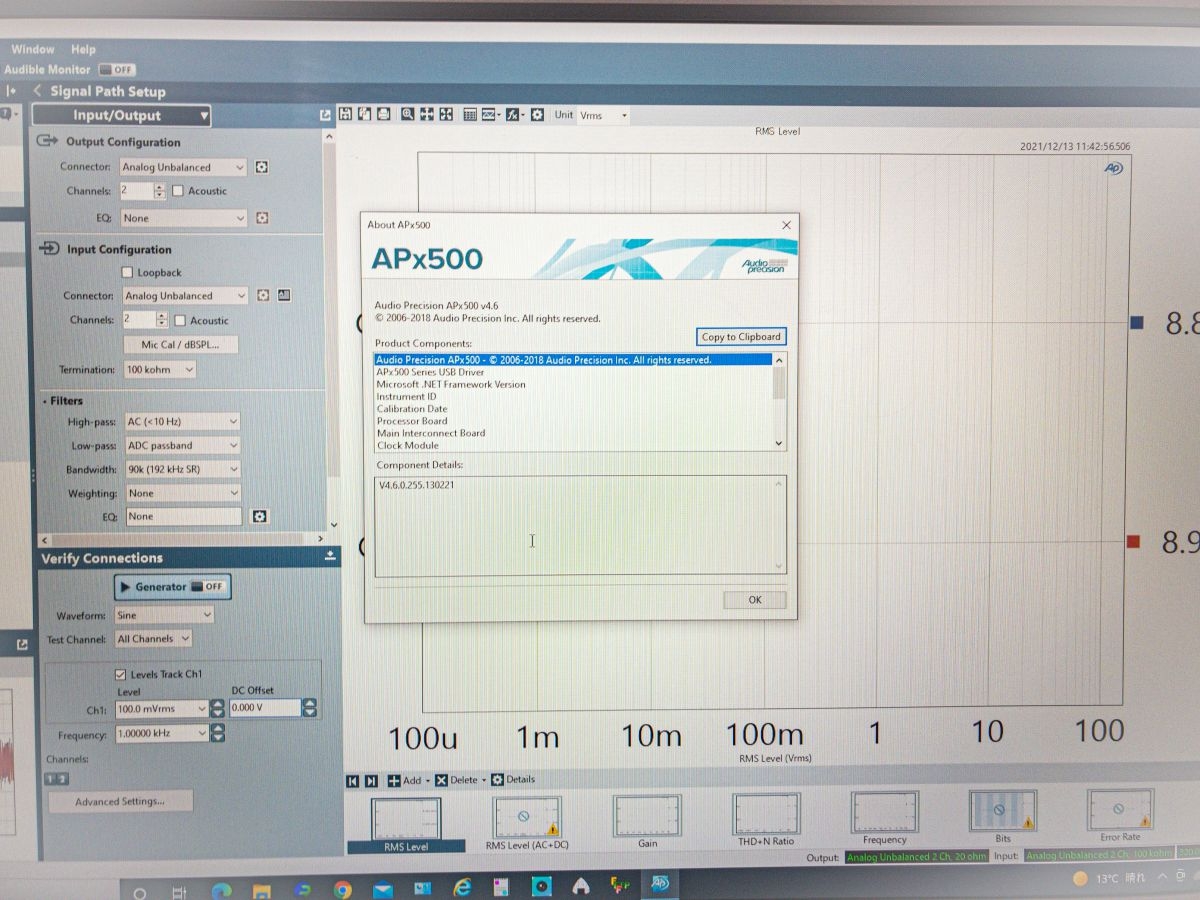Open the Window menu
Screen dimensions: 1200x900
33,49
